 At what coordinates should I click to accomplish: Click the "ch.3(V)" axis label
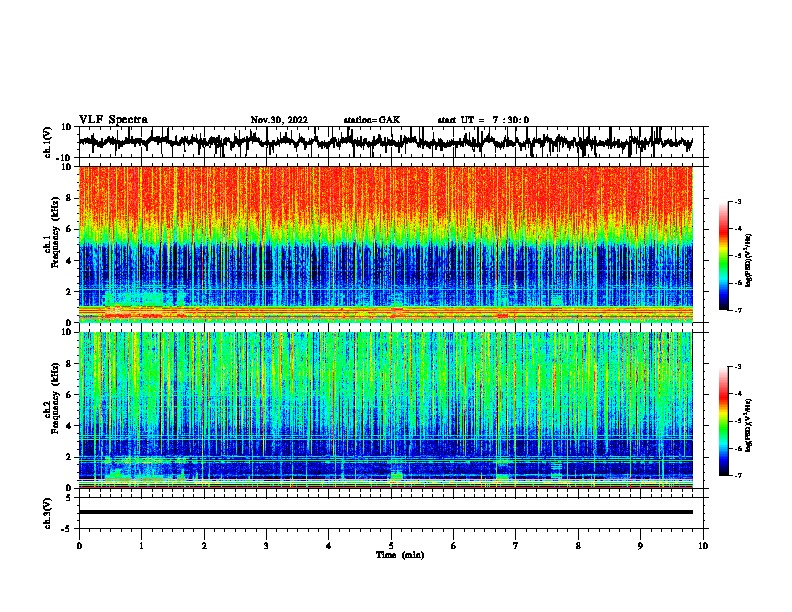click(x=47, y=513)
